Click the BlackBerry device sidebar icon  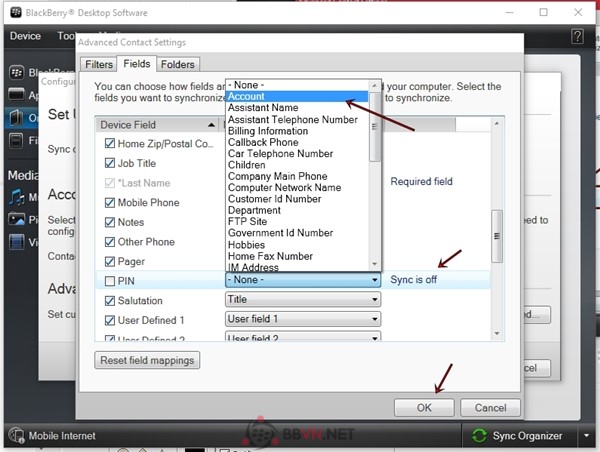tap(17, 73)
